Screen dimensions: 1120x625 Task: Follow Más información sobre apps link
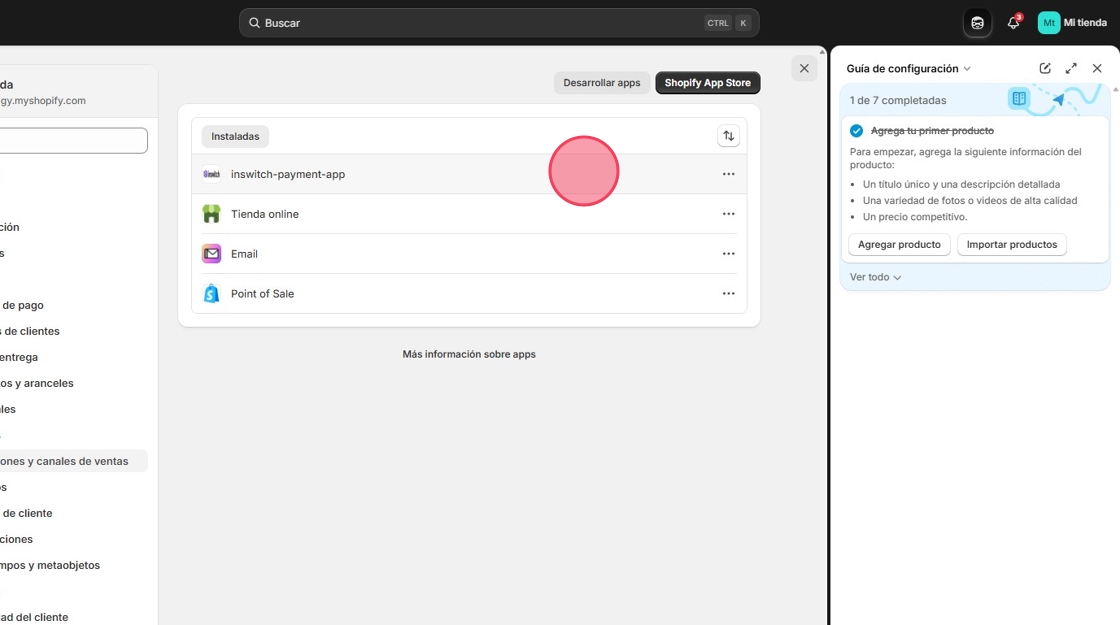pyautogui.click(x=469, y=354)
